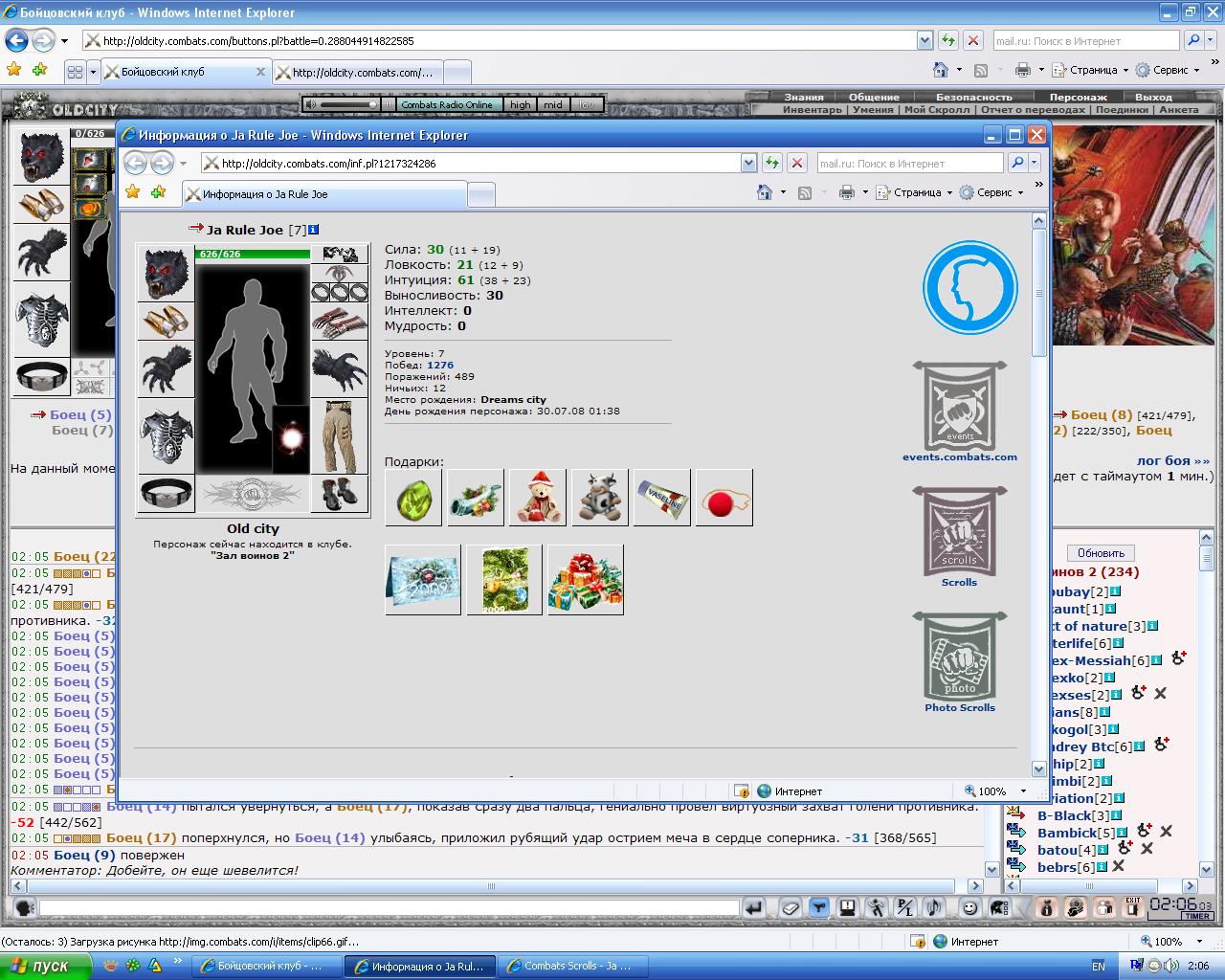This screenshot has height=980, width=1225.
Task: Click the EN language indicator in the taskbar
Action: 1098,967
